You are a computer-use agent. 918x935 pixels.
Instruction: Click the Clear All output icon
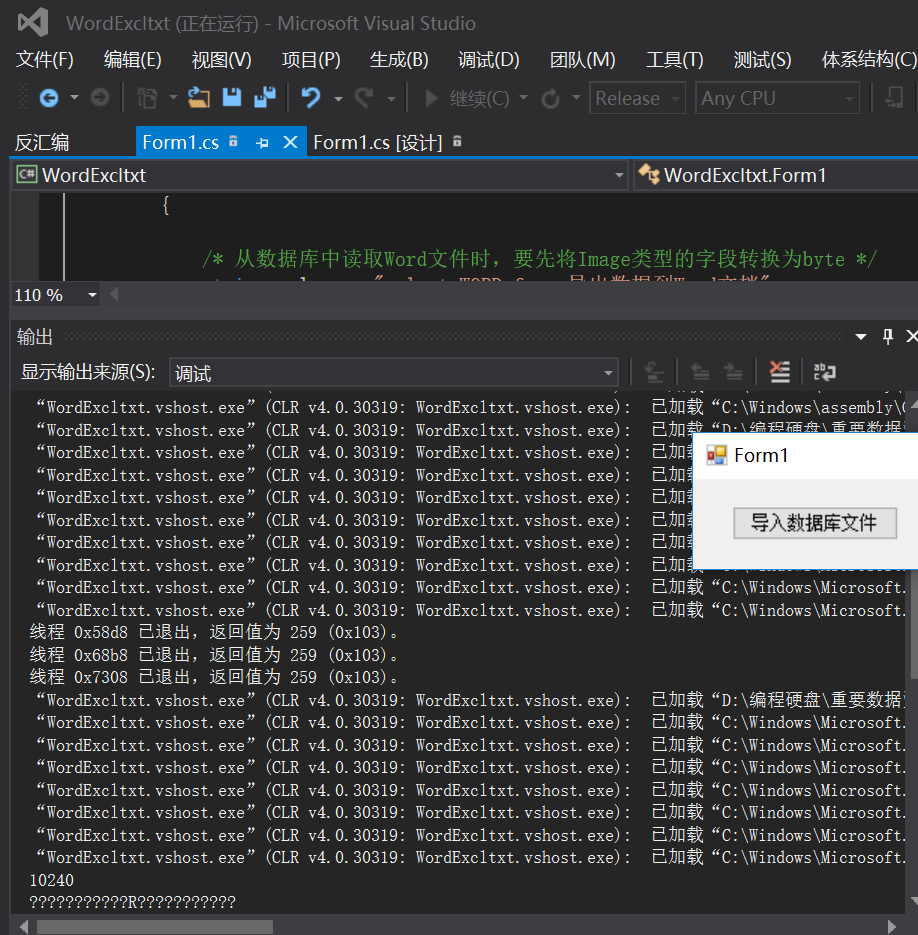[780, 372]
